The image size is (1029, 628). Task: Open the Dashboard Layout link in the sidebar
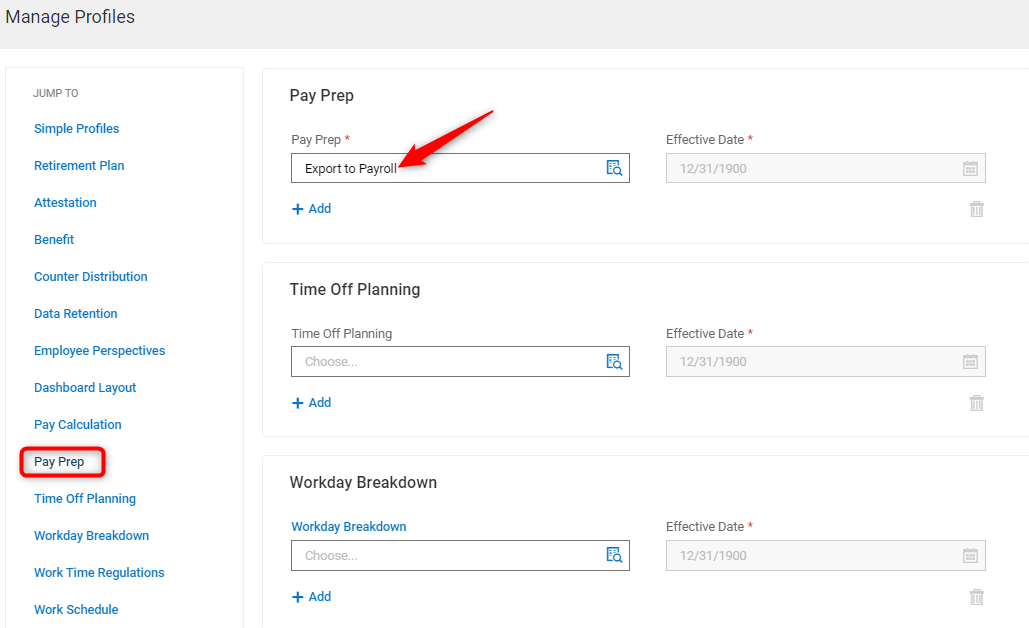85,387
